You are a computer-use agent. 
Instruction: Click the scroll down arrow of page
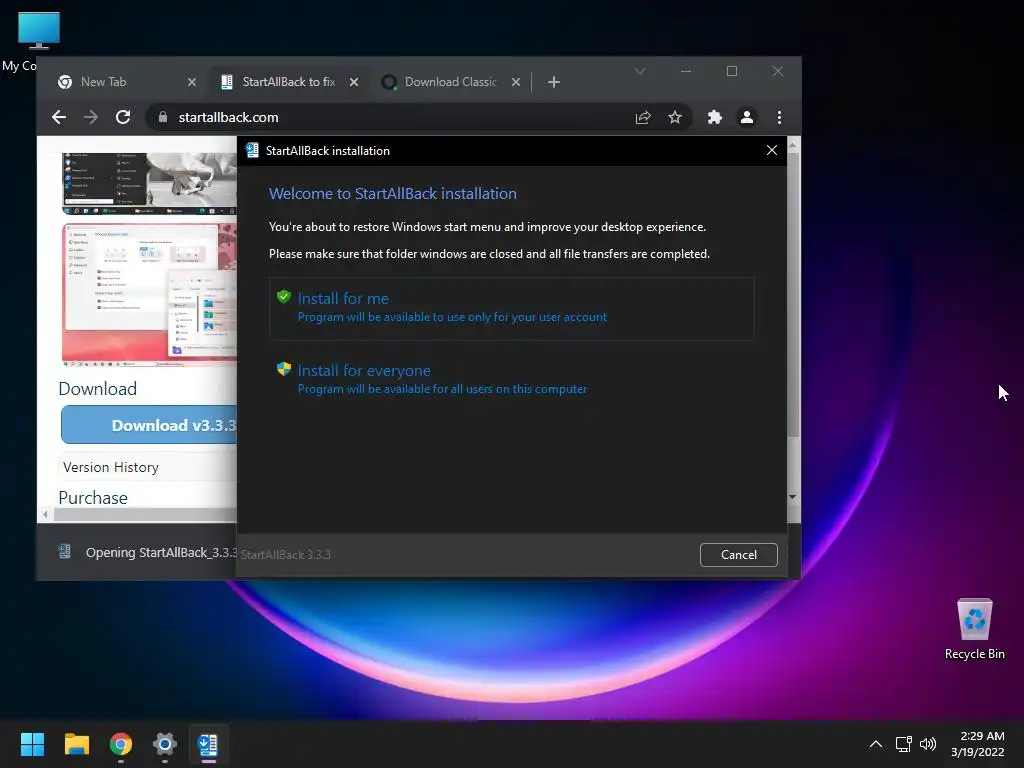pos(793,497)
